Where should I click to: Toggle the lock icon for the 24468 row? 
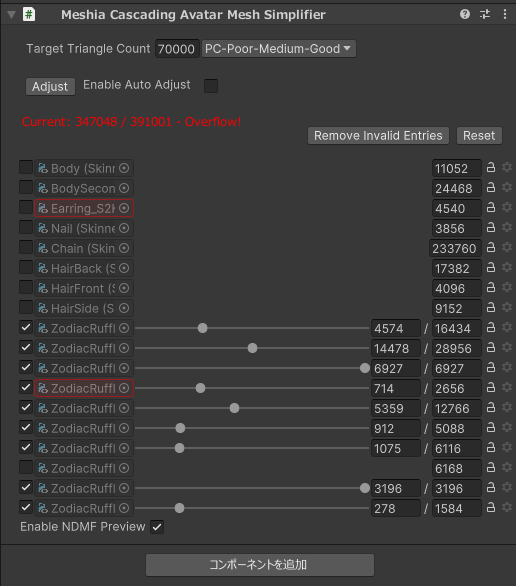[491, 188]
